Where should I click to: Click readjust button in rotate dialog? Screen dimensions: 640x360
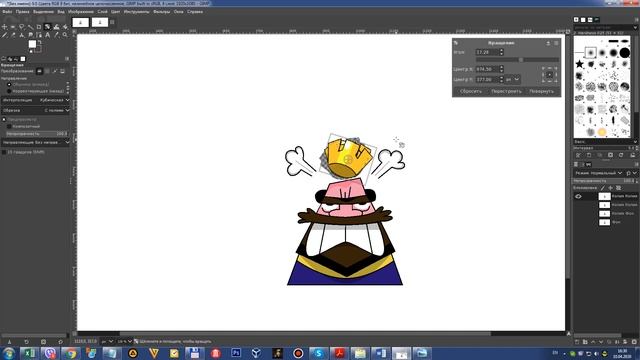[x=506, y=91]
